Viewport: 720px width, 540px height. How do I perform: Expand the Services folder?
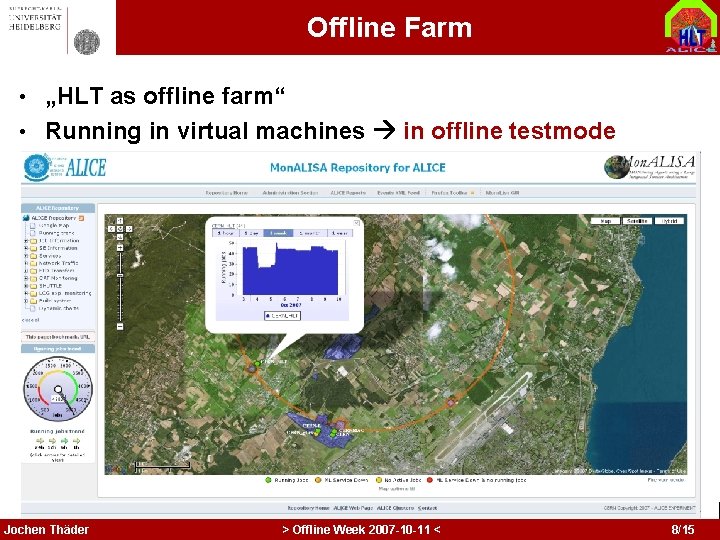coord(26,256)
